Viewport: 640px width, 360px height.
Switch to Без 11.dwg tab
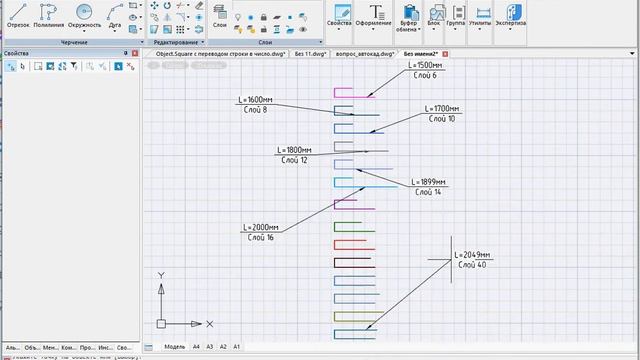[310, 54]
